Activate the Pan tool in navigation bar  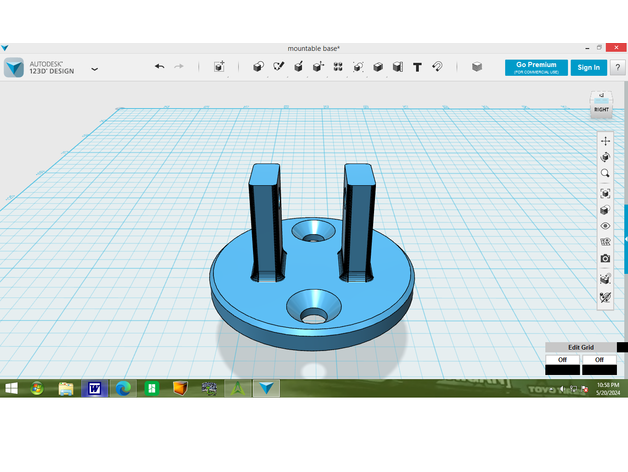pos(605,141)
